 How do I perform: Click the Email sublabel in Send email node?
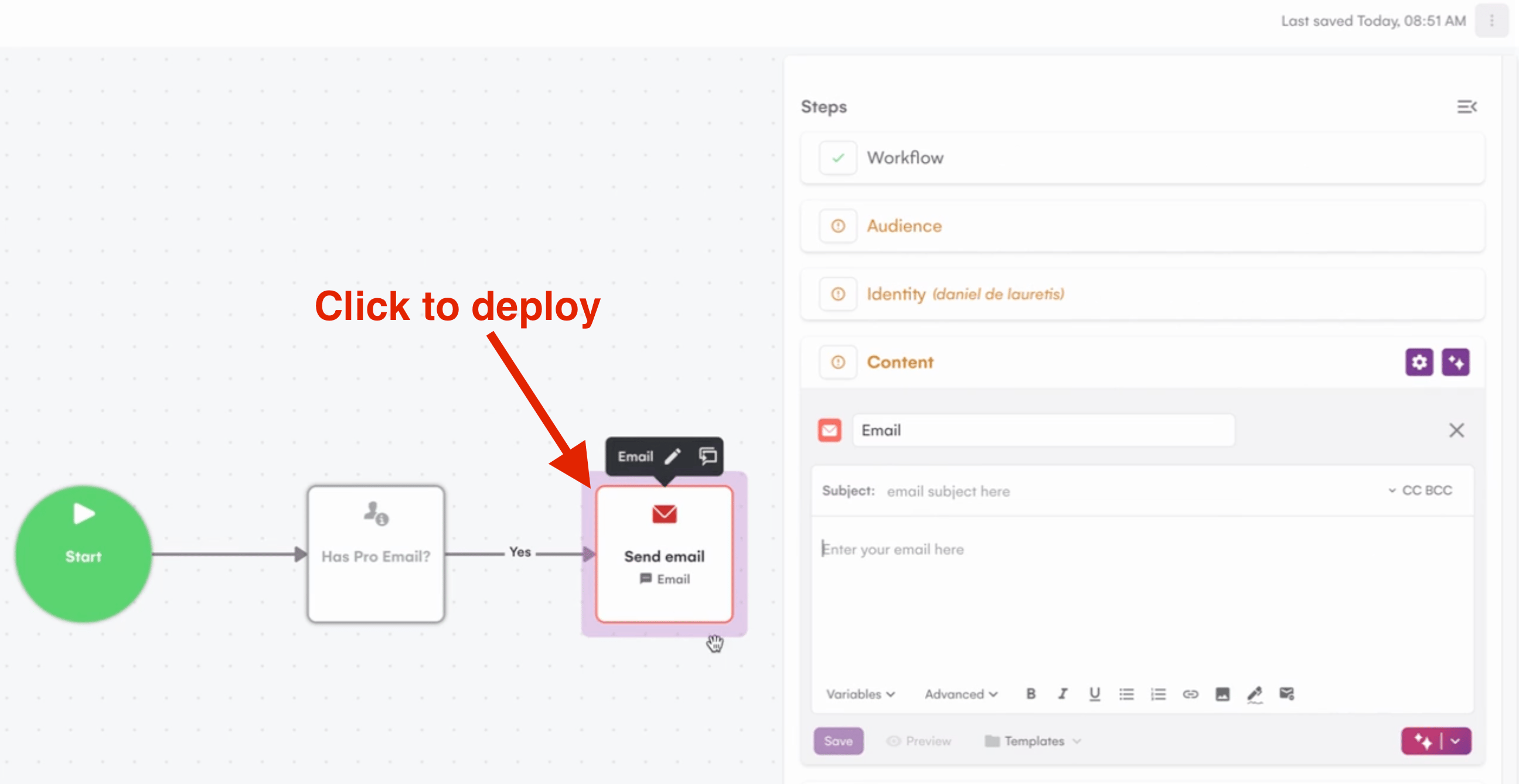tap(665, 579)
